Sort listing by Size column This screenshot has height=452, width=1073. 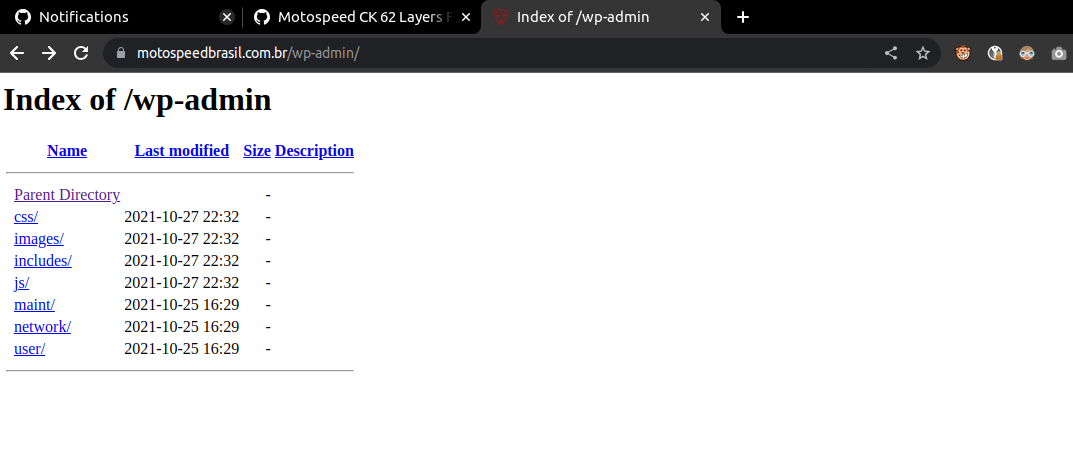(257, 150)
